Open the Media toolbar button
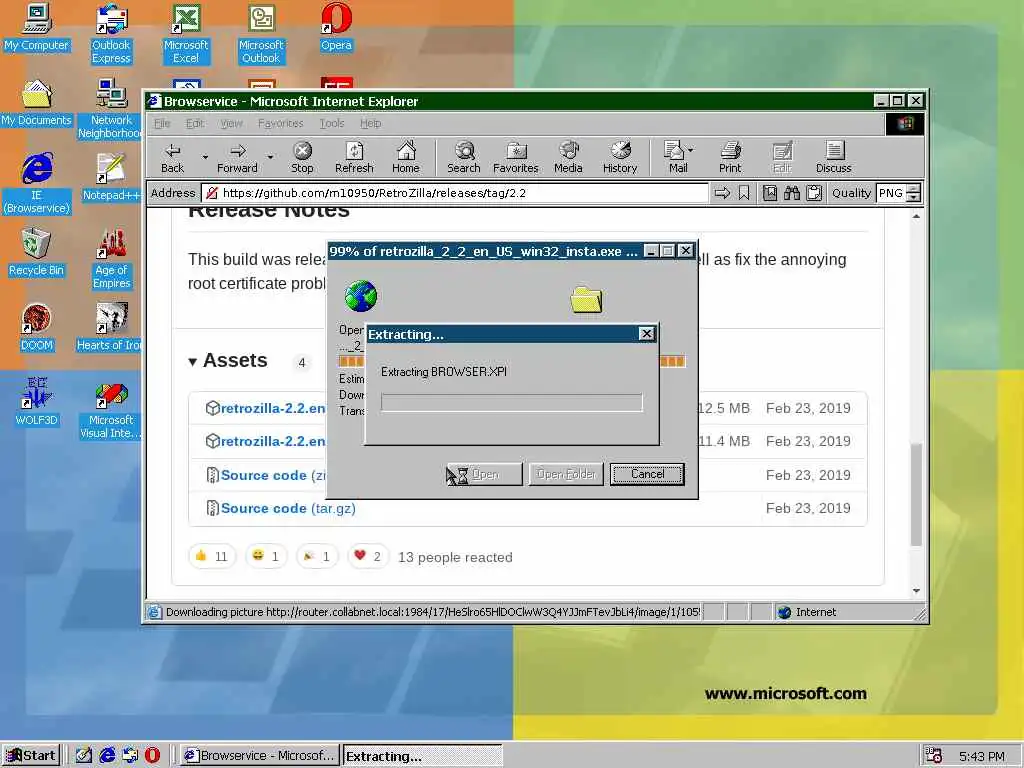The image size is (1024, 768). click(x=568, y=158)
